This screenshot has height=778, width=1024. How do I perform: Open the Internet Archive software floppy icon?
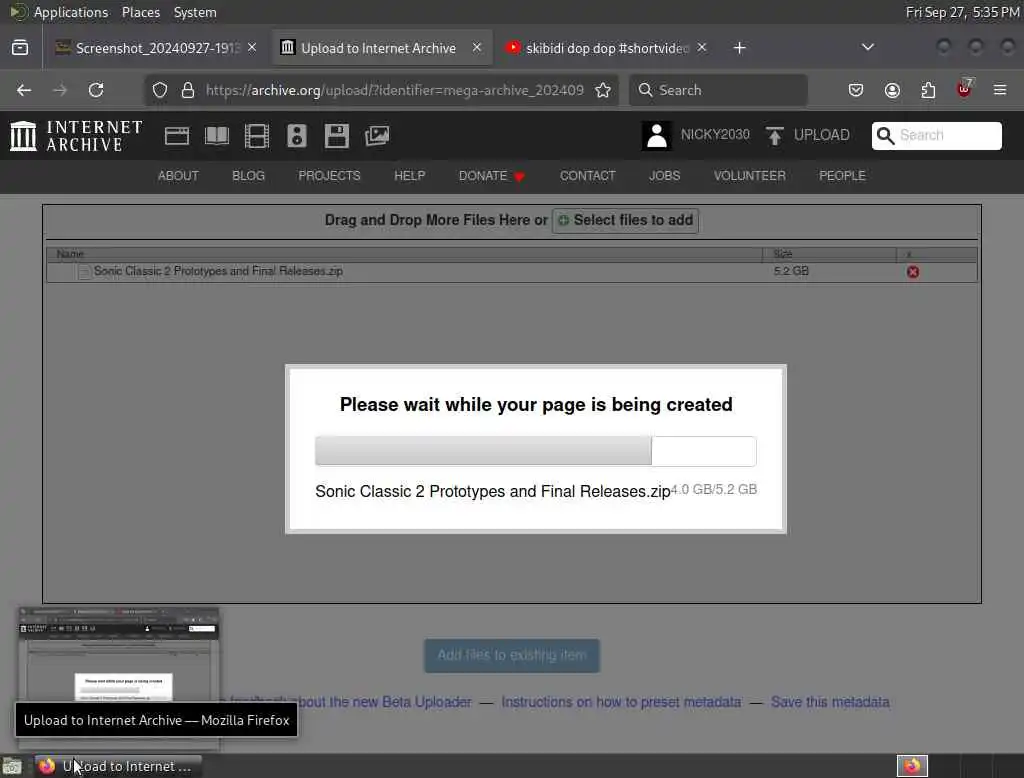337,136
